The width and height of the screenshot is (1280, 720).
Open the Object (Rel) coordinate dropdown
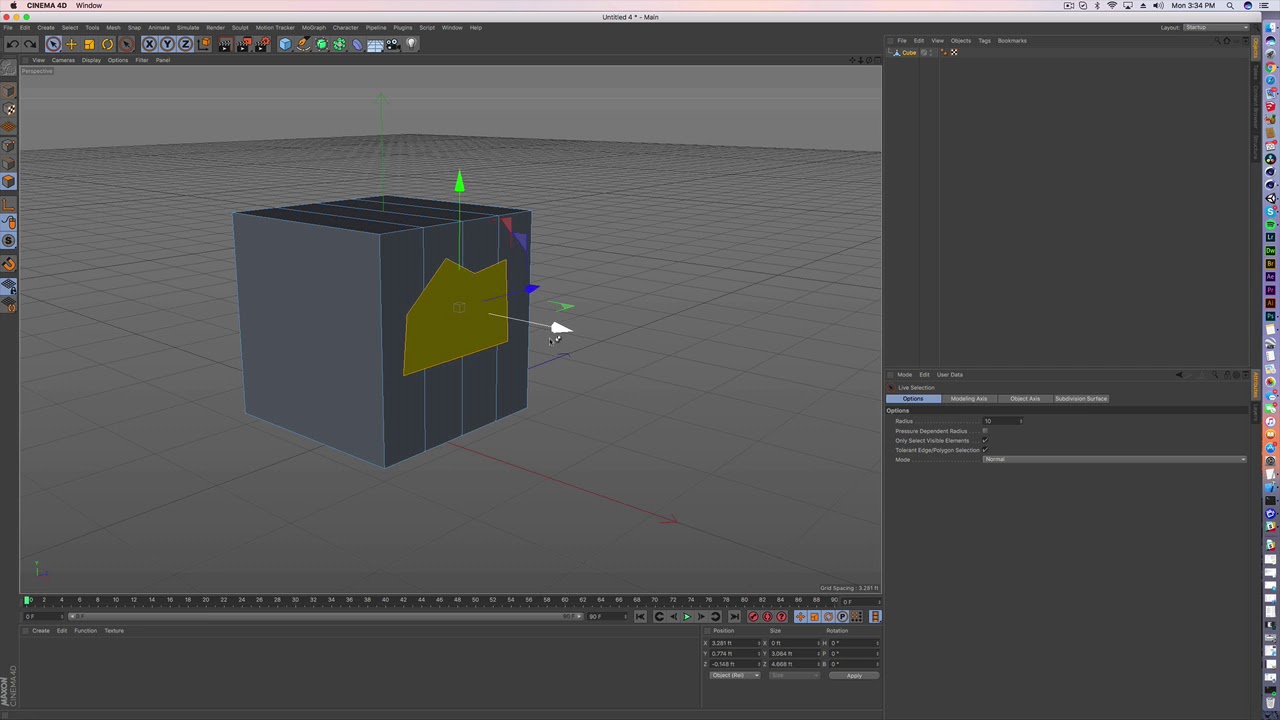click(x=734, y=676)
